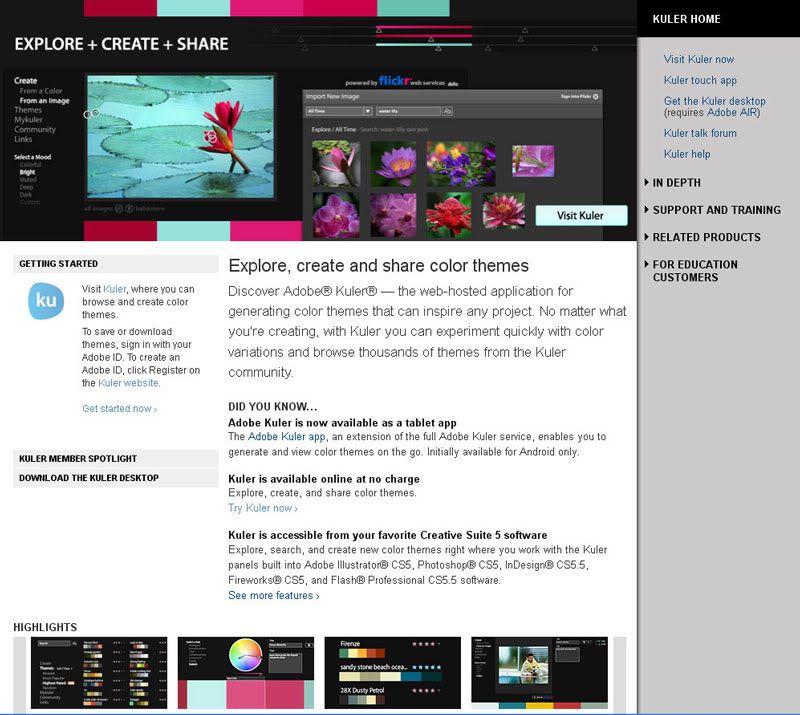Click the blue ku logo icon
The height and width of the screenshot is (715, 800).
pyautogui.click(x=46, y=301)
